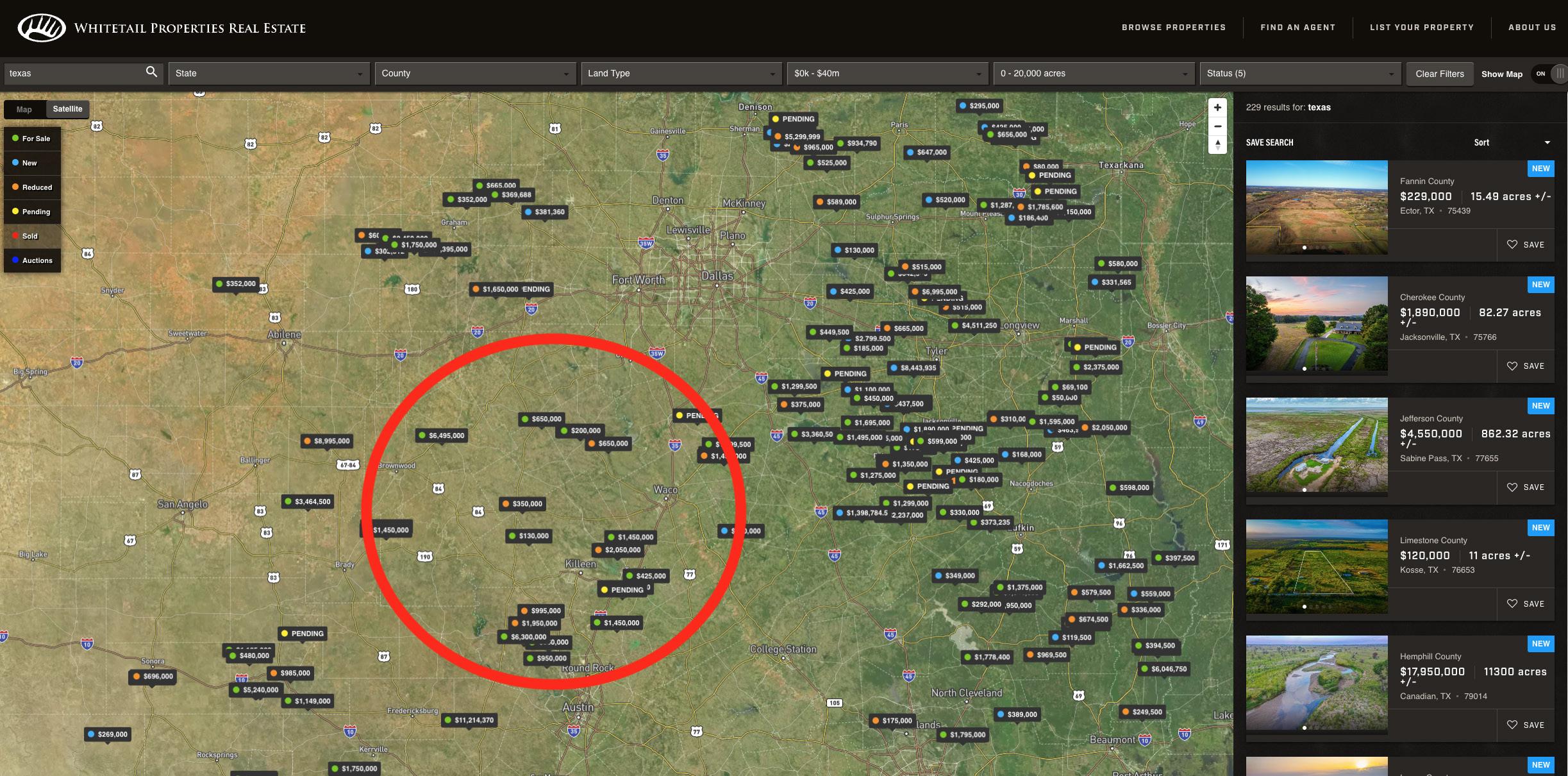Toggle Sold legend filter
The image size is (1568, 776).
(32, 236)
